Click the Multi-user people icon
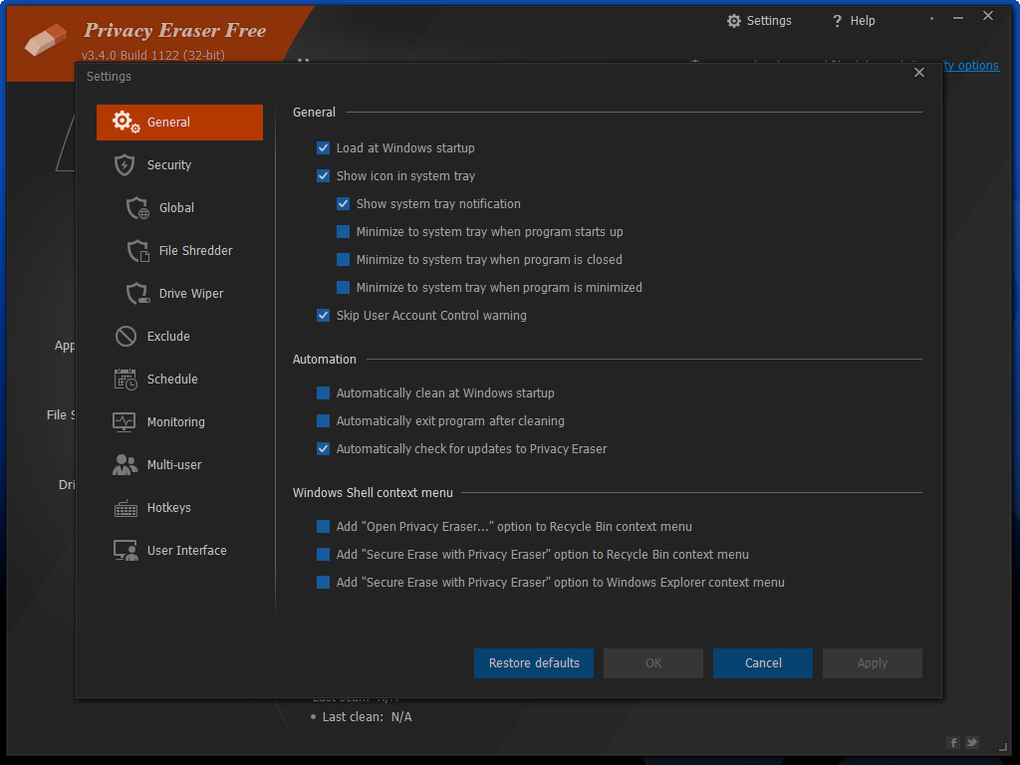 click(125, 464)
